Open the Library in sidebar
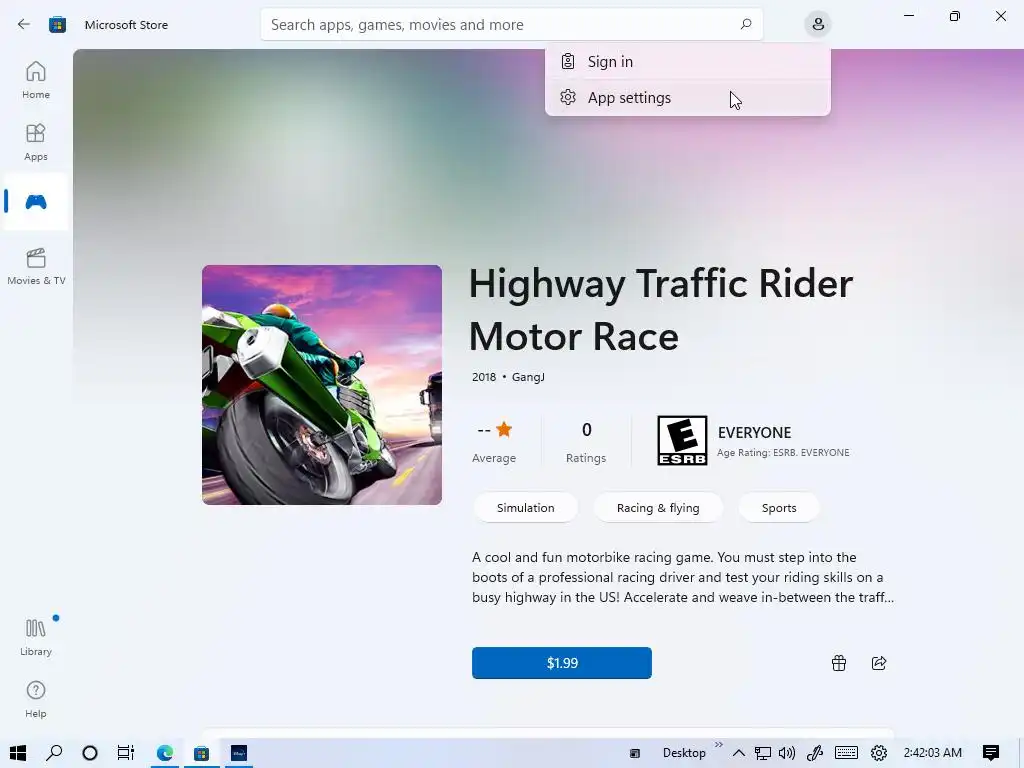This screenshot has height=768, width=1024. click(36, 637)
